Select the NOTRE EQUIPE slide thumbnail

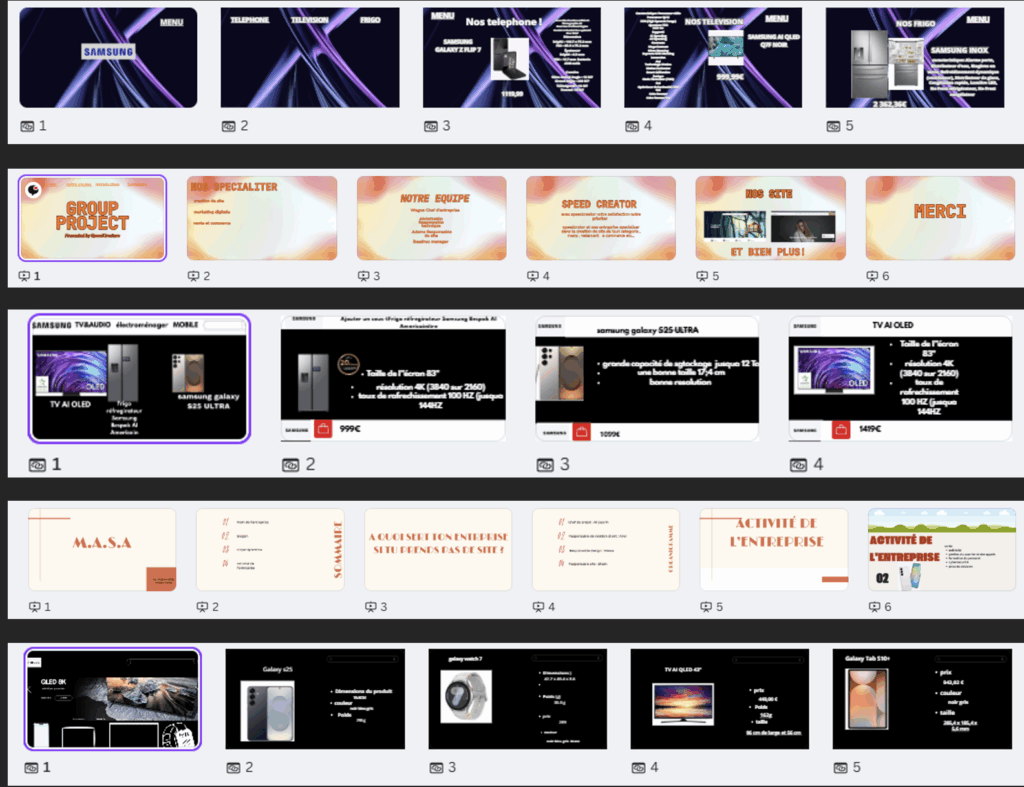tap(432, 218)
